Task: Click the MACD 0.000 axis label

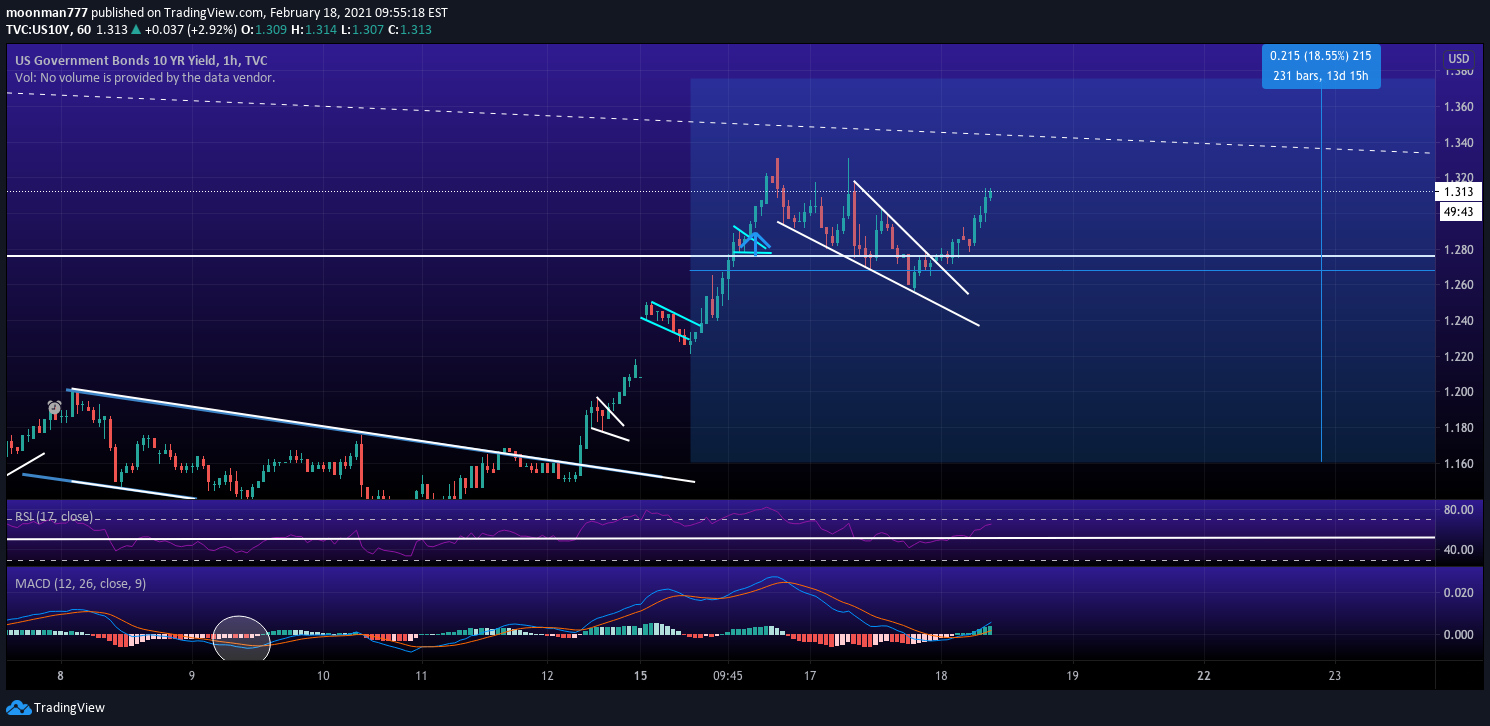Action: (1459, 635)
